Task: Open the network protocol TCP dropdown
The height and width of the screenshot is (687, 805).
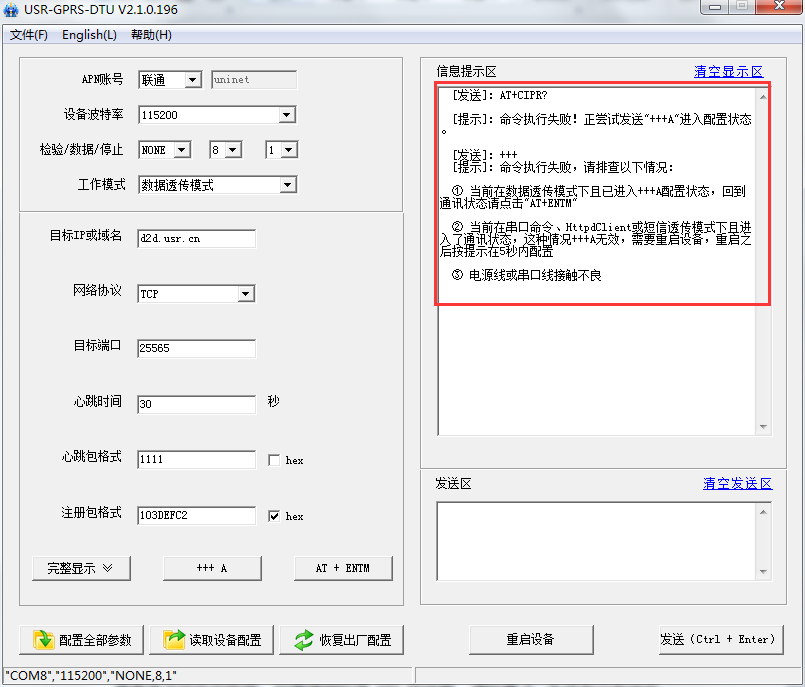Action: (x=244, y=293)
